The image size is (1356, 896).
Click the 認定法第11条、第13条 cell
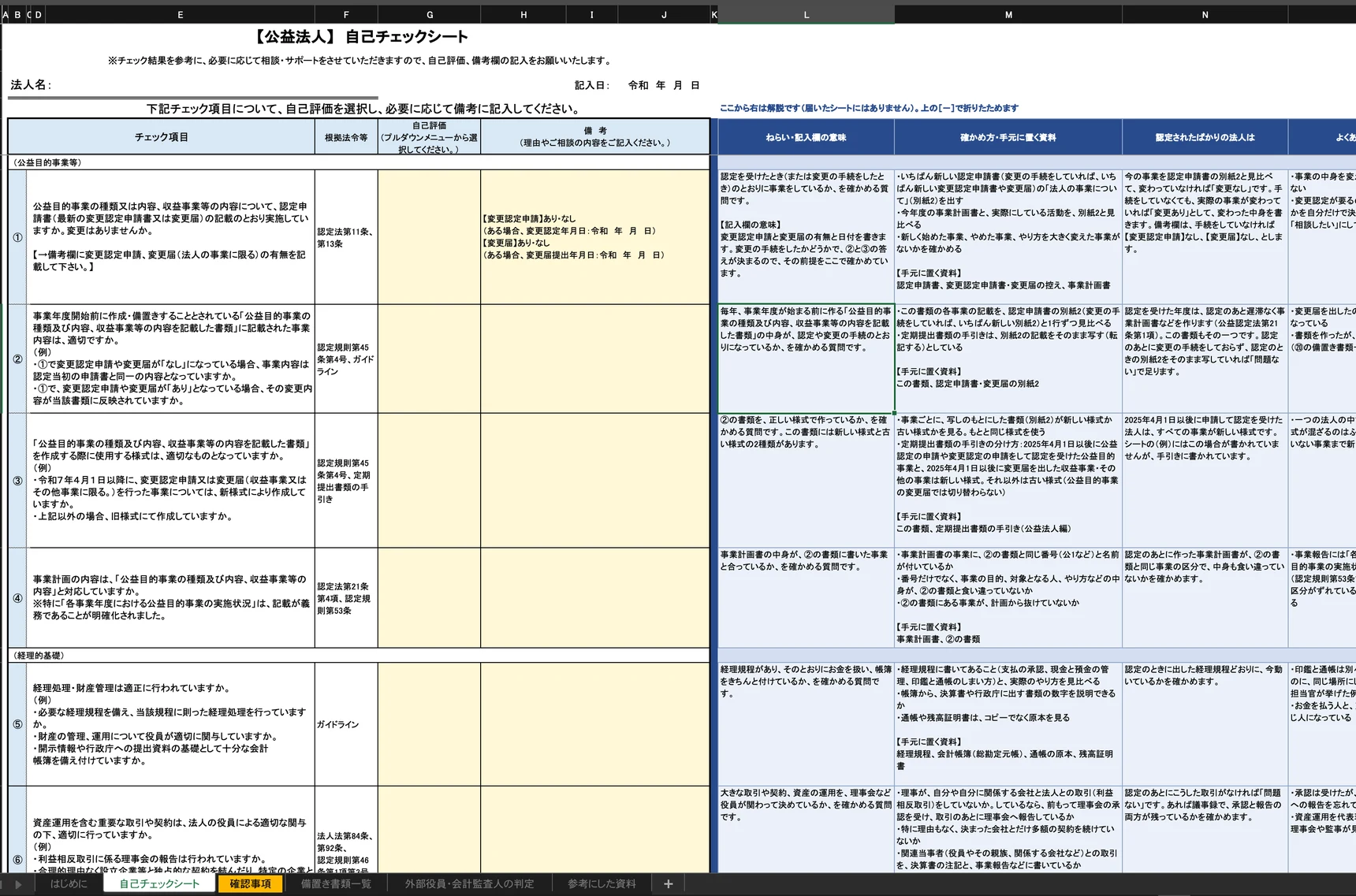pos(346,237)
